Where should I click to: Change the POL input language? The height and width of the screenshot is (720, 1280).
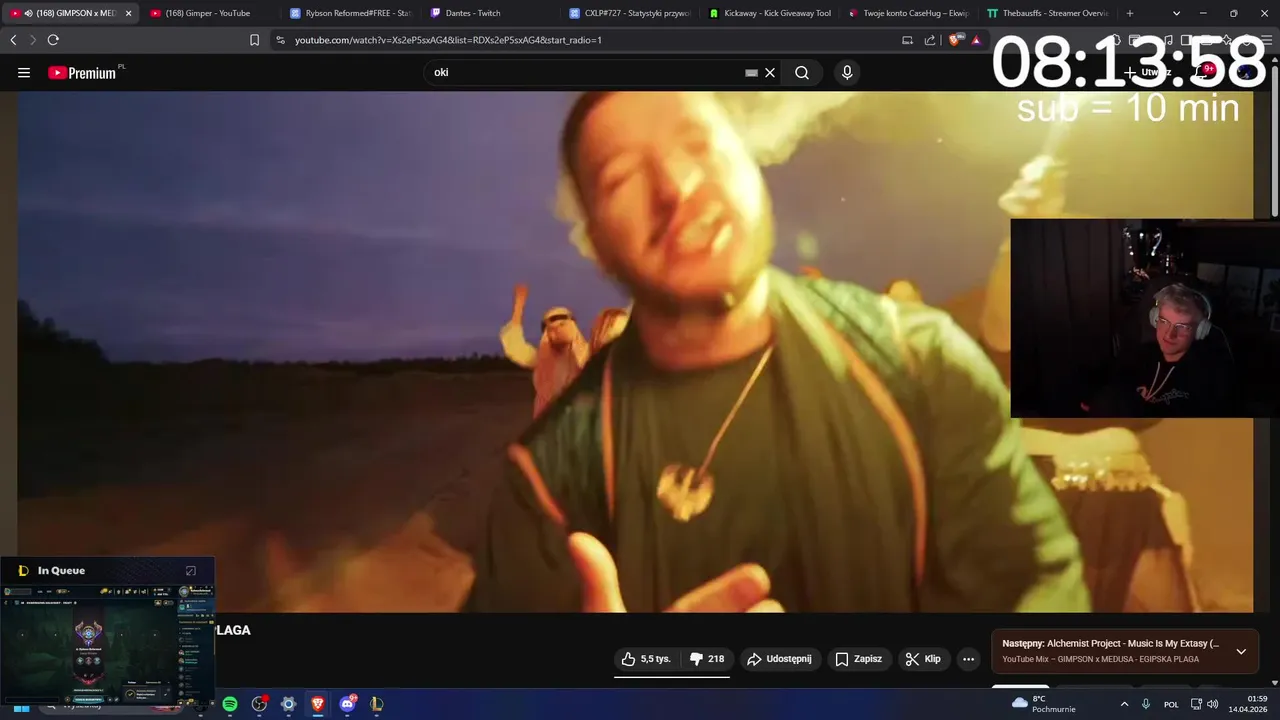click(1171, 704)
